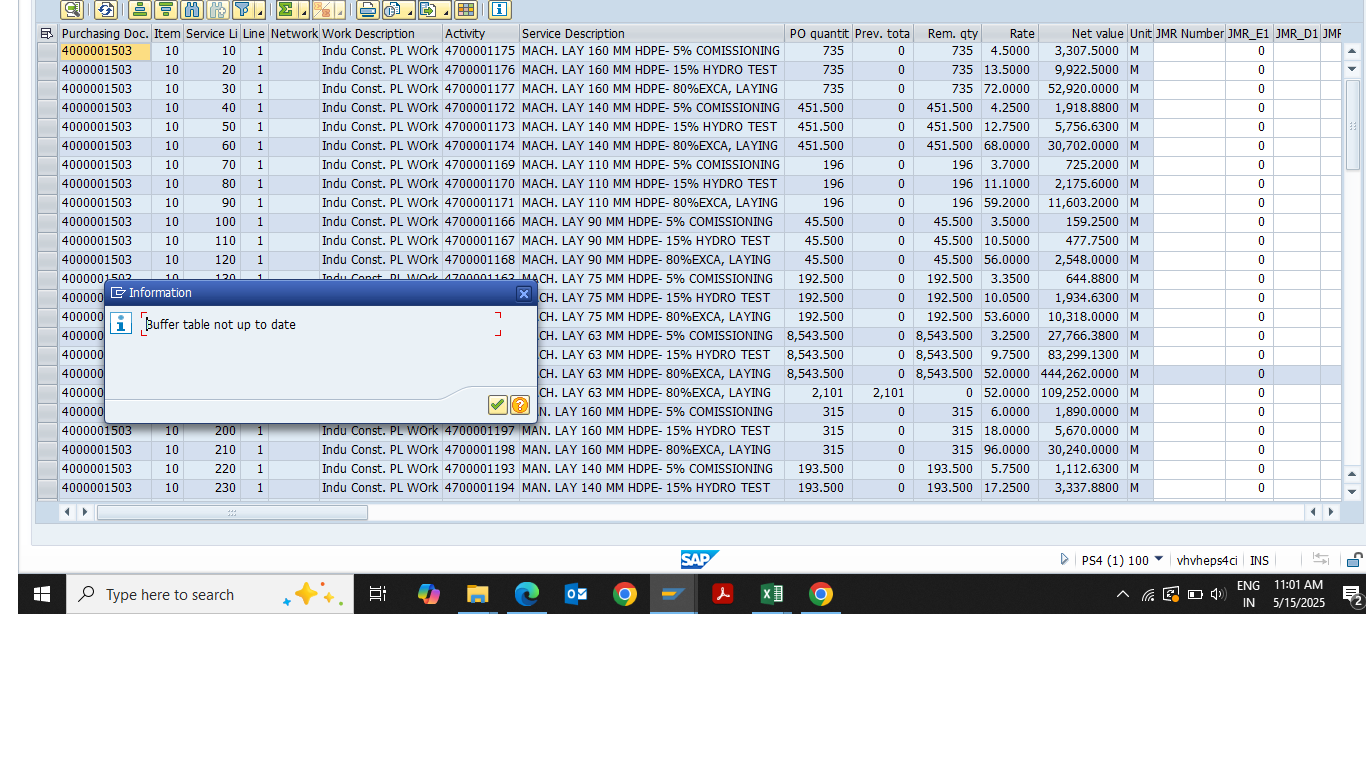Click the horizontal scrollbar thumb under table
Viewport: 1366px width, 768px height.
tap(232, 513)
